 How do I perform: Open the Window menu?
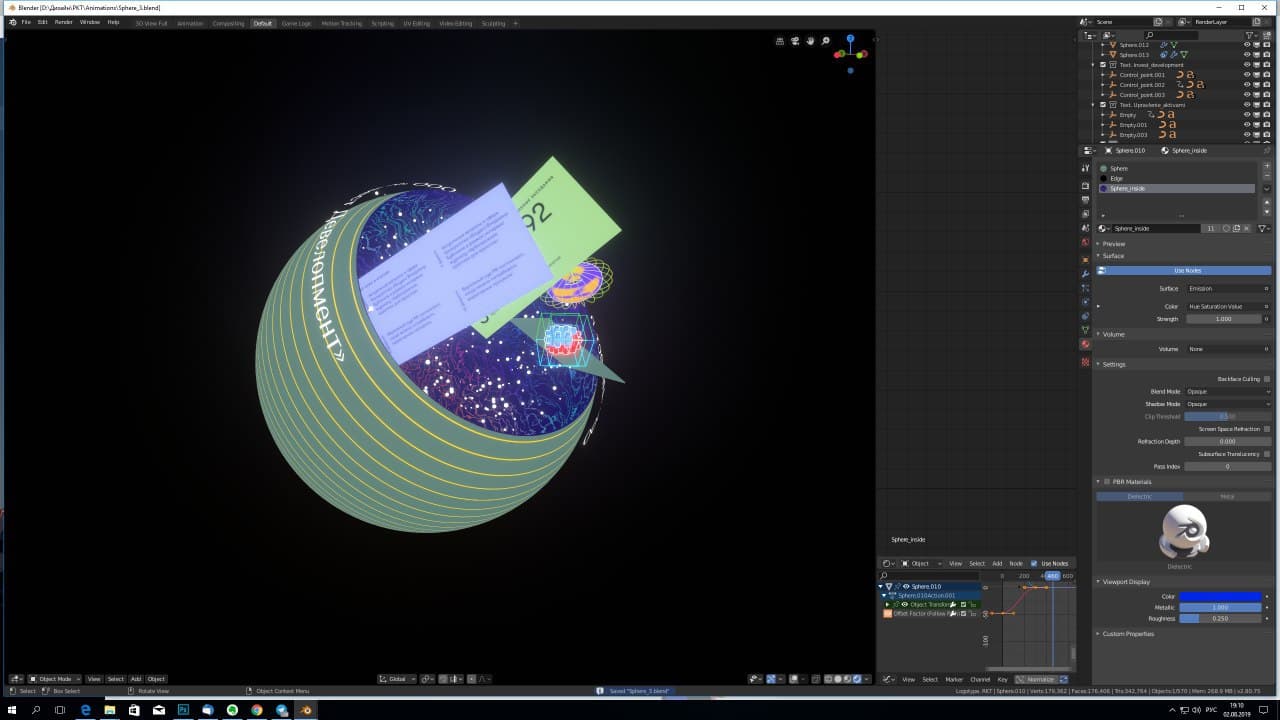[90, 22]
